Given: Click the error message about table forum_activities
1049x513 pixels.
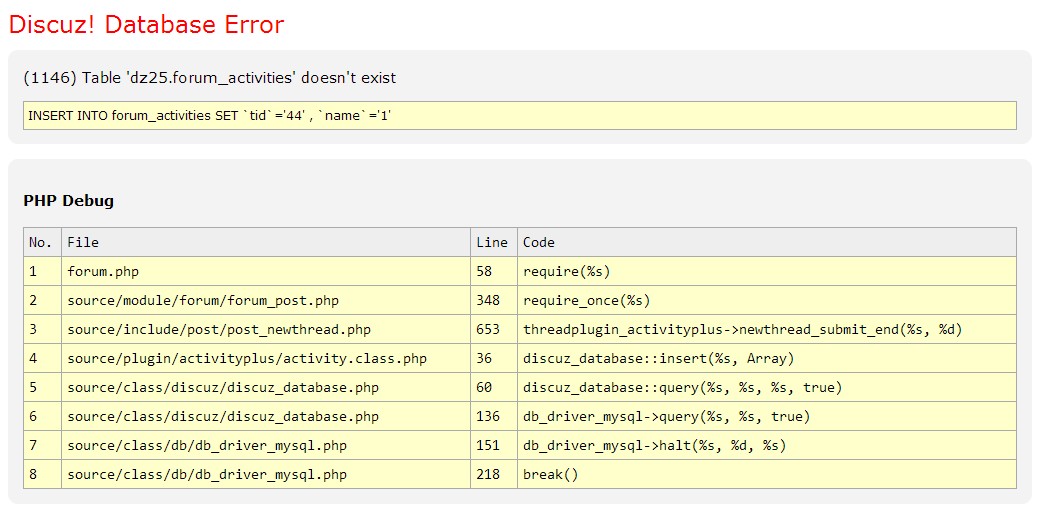Looking at the screenshot, I should (210, 78).
